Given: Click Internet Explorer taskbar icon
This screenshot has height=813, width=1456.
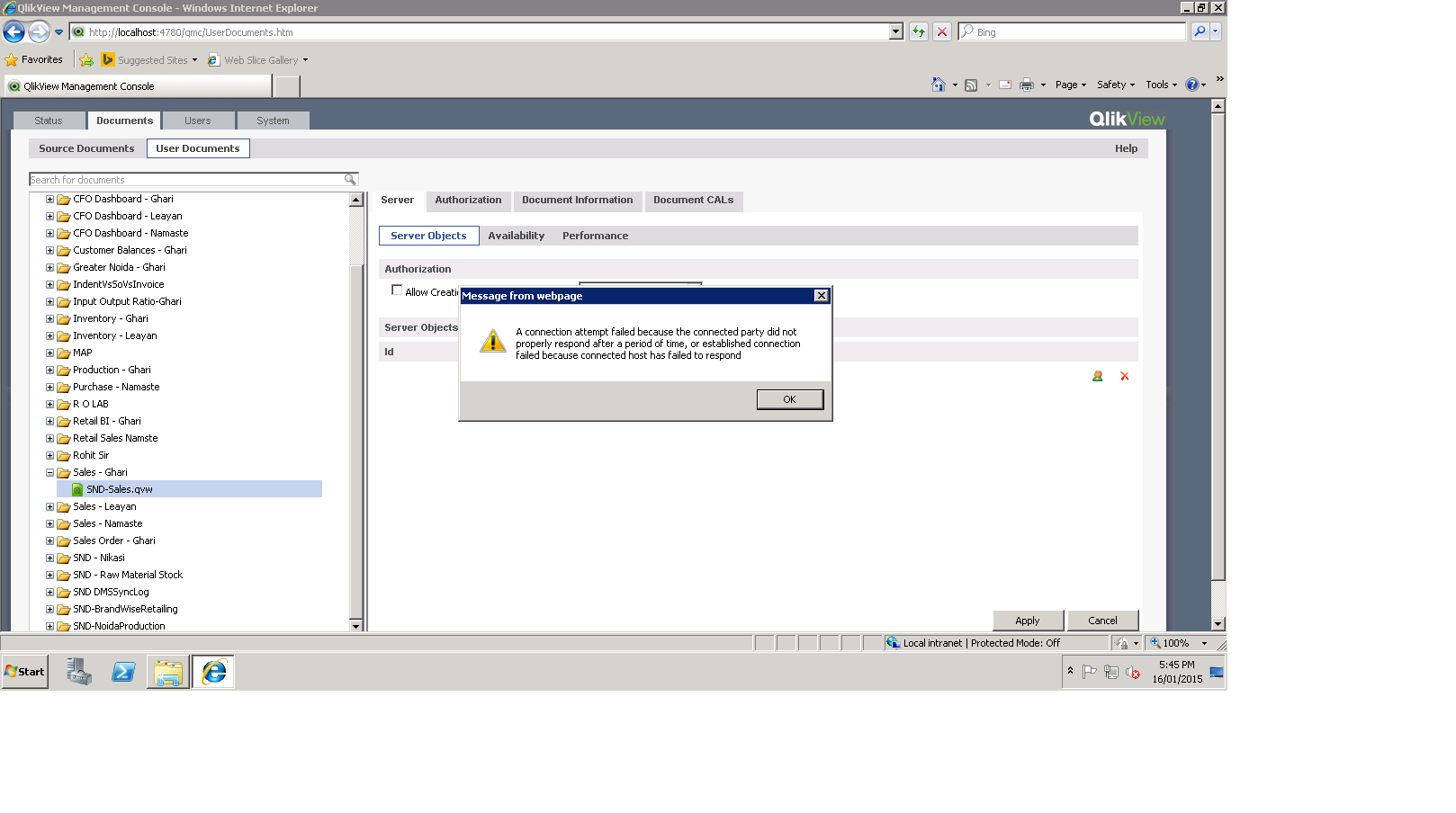Looking at the screenshot, I should tap(213, 672).
